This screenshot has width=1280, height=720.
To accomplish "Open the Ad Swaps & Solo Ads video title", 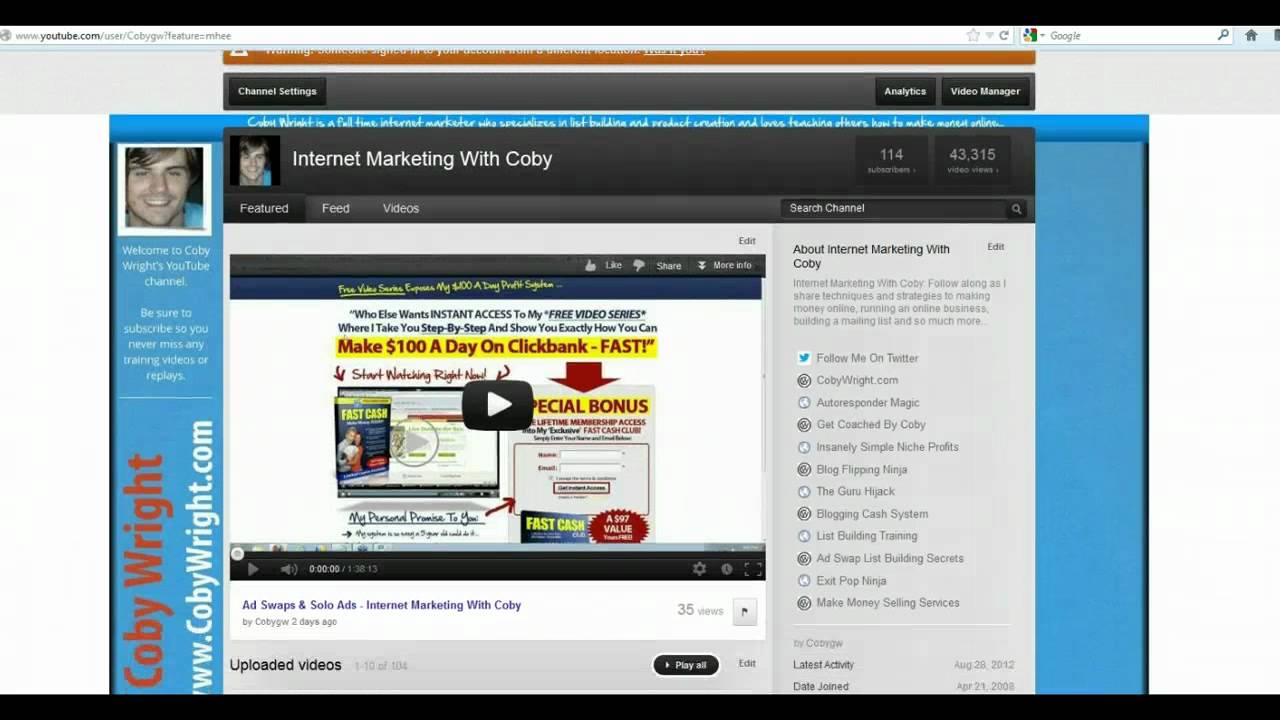I will [381, 605].
